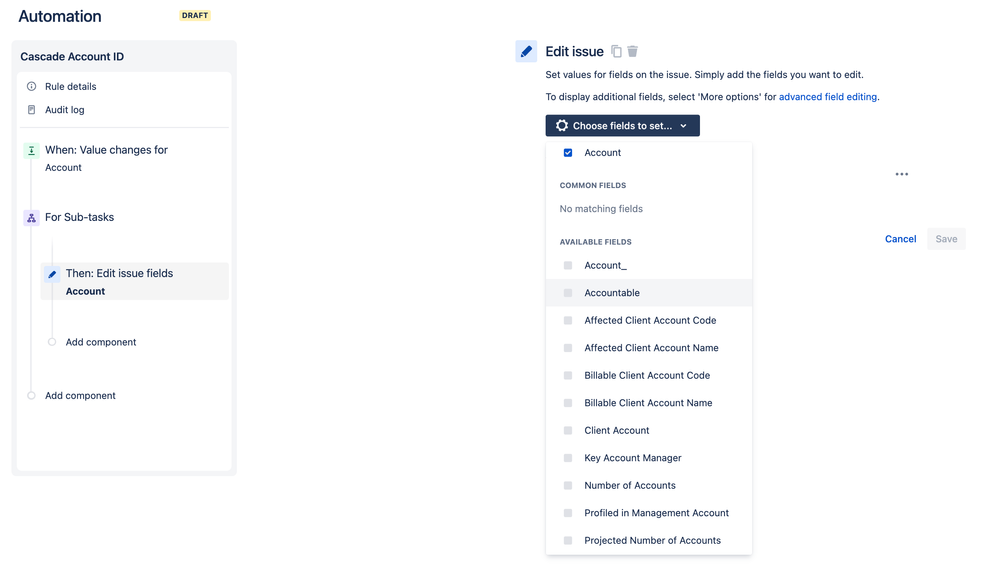This screenshot has width=998, height=574.
Task: Click the Accountable field label
Action: (612, 293)
